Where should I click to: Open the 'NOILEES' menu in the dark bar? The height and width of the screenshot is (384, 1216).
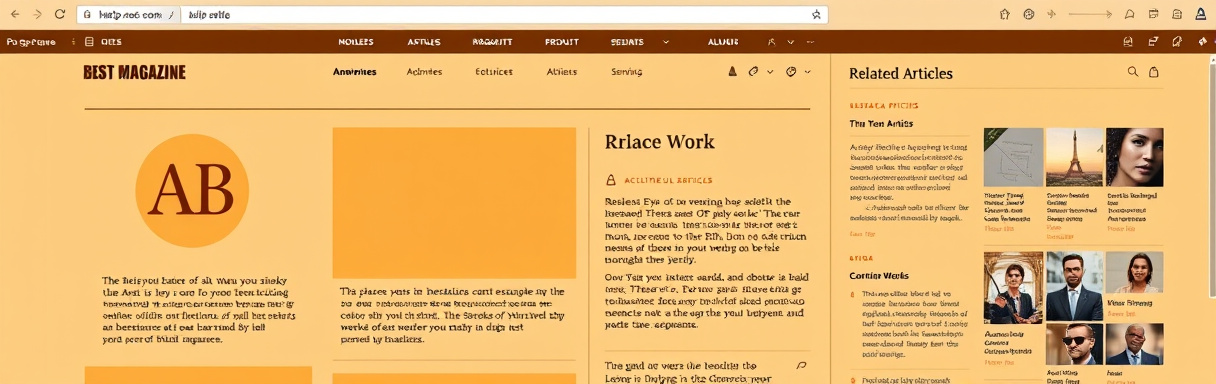point(356,42)
